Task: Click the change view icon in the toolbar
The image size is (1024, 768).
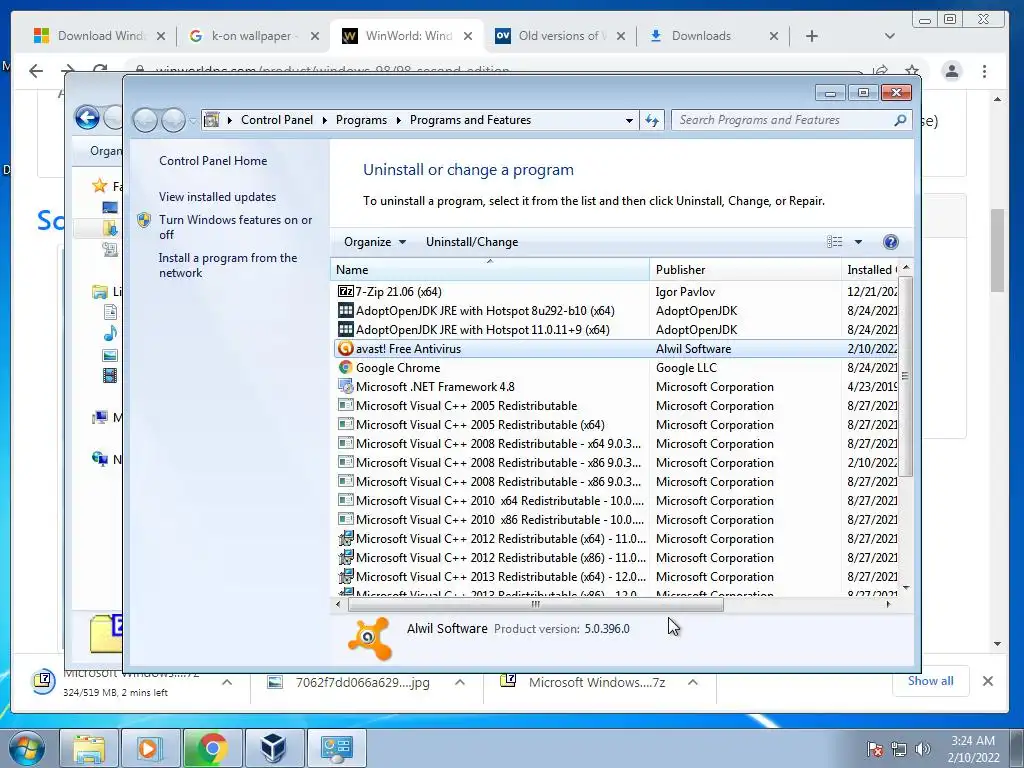Action: pos(835,242)
